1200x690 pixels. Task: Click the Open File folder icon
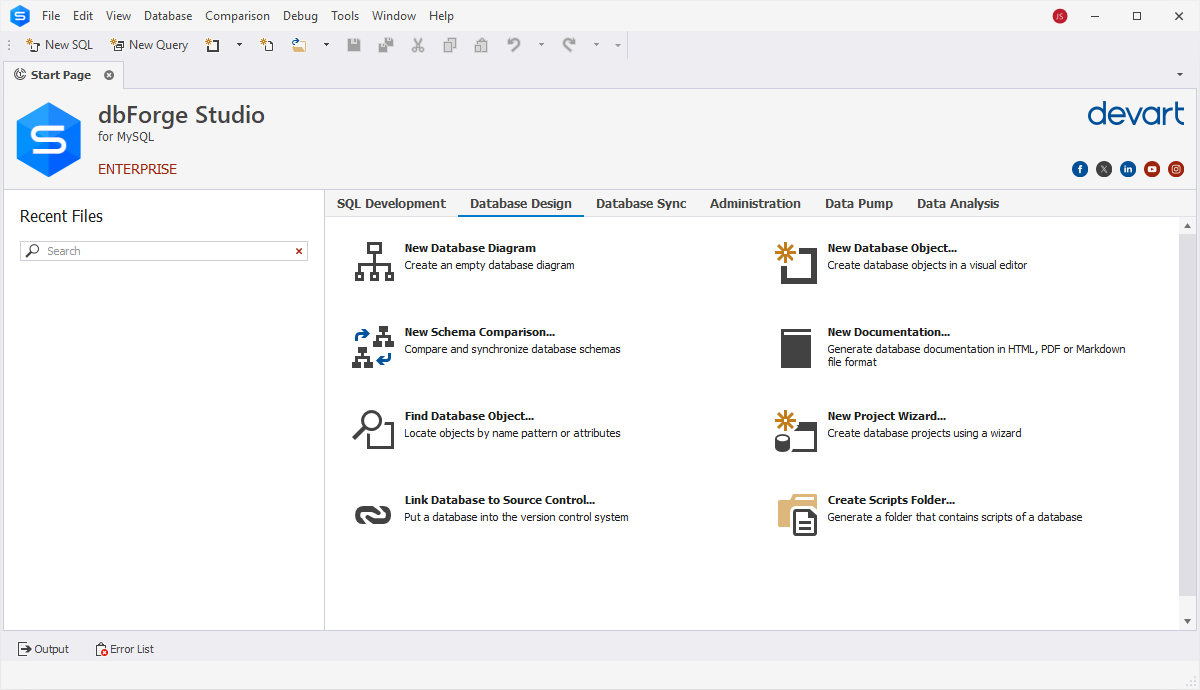299,45
